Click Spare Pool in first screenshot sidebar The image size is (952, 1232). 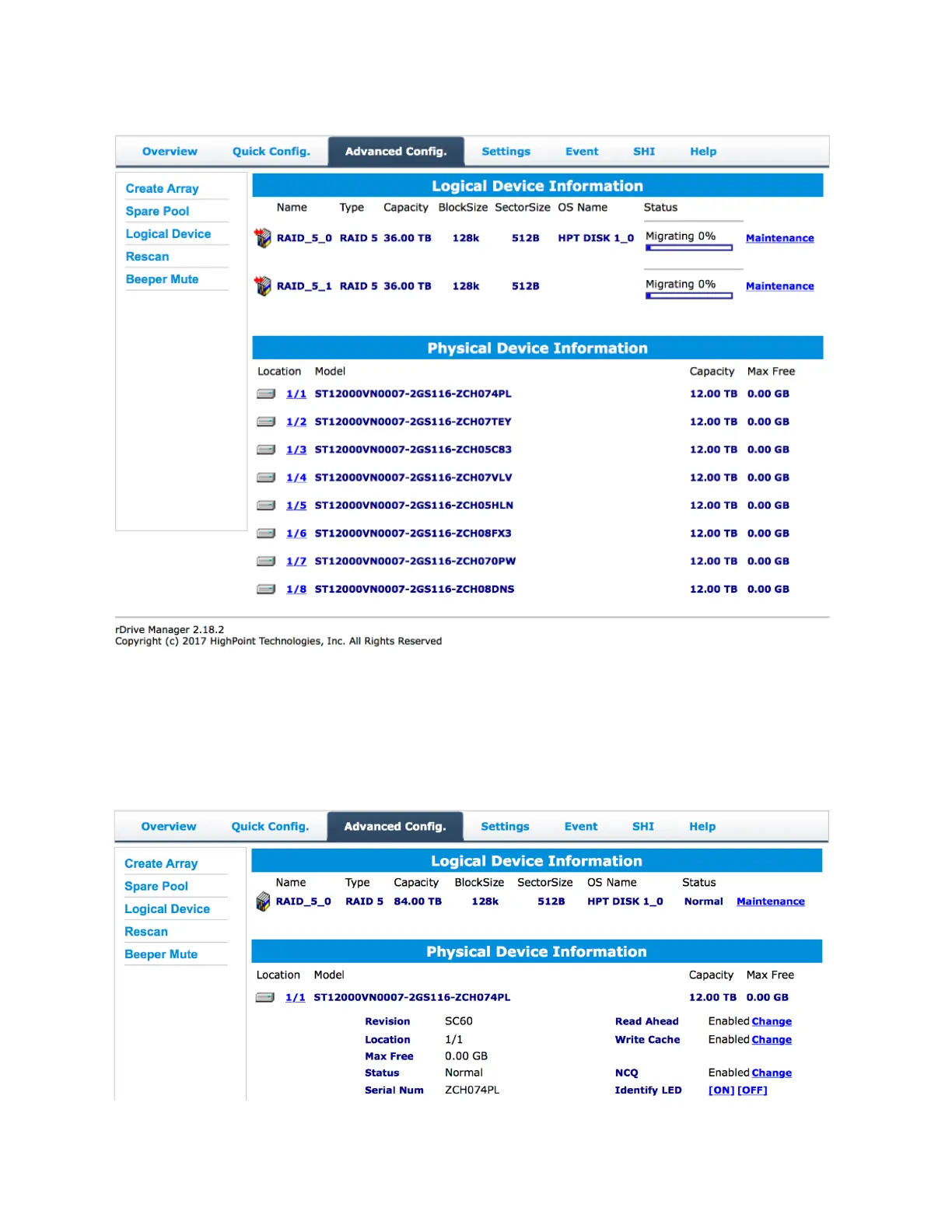coord(158,212)
